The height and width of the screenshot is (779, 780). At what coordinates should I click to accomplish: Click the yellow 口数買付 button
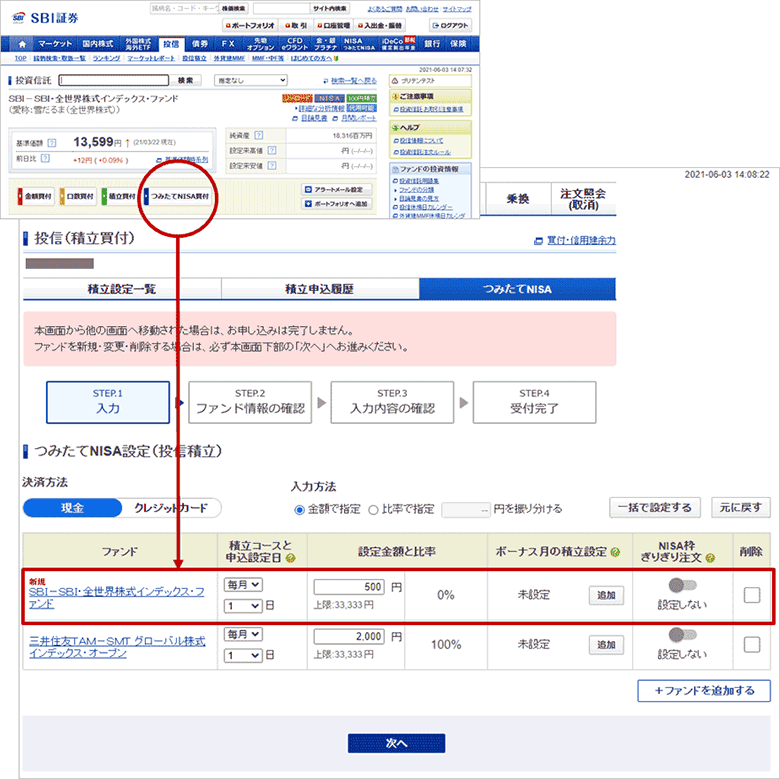(x=77, y=196)
